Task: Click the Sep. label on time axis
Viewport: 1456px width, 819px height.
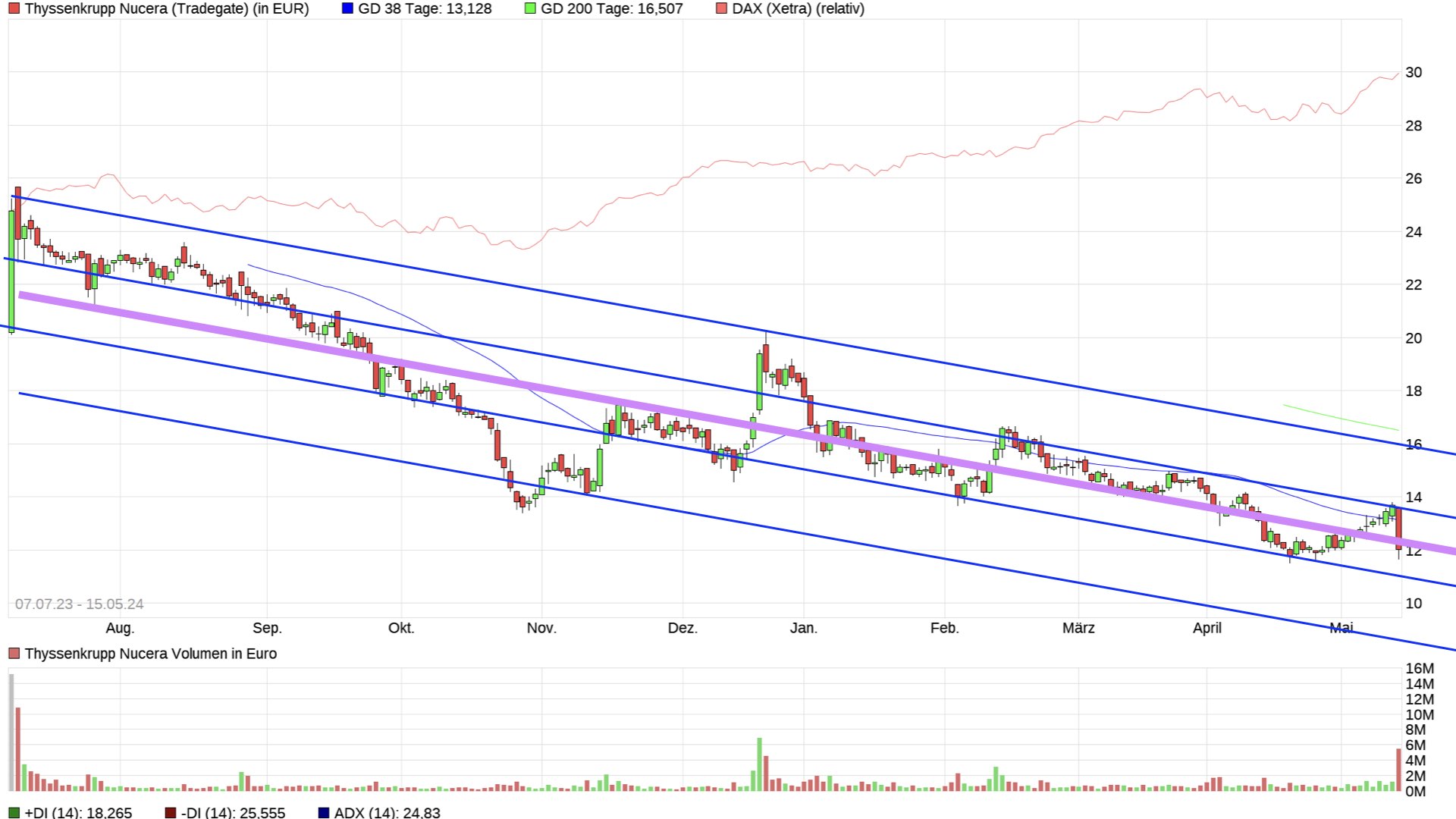Action: point(267,628)
